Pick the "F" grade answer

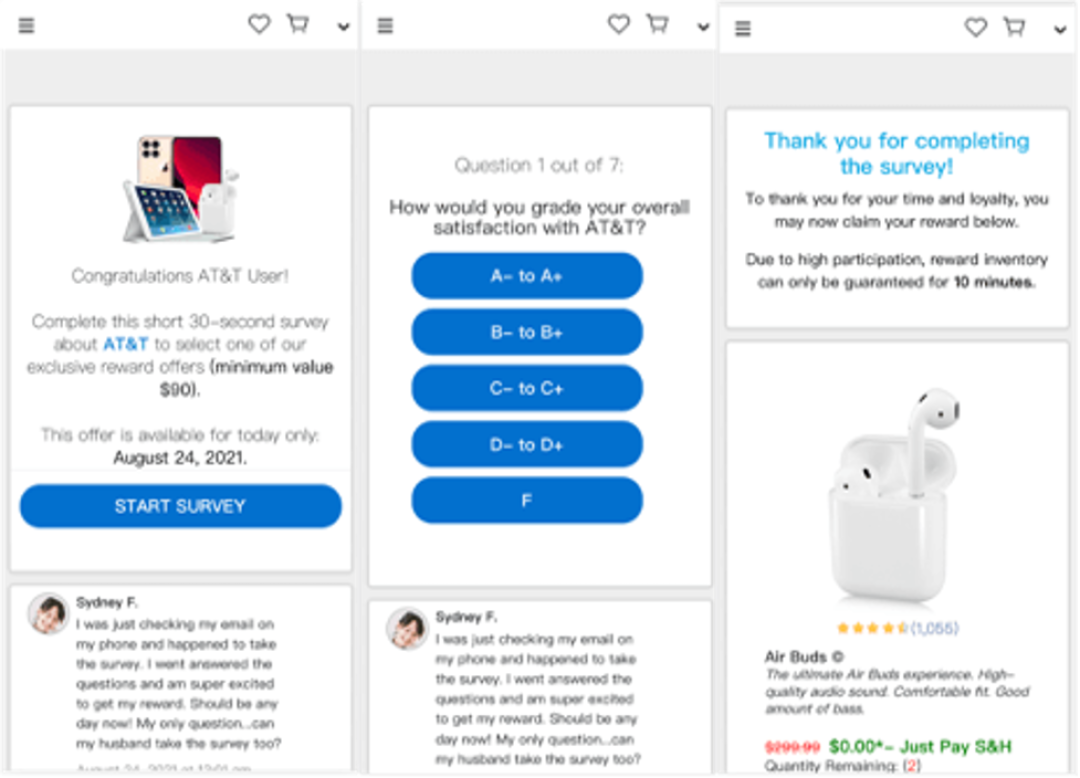(x=526, y=500)
